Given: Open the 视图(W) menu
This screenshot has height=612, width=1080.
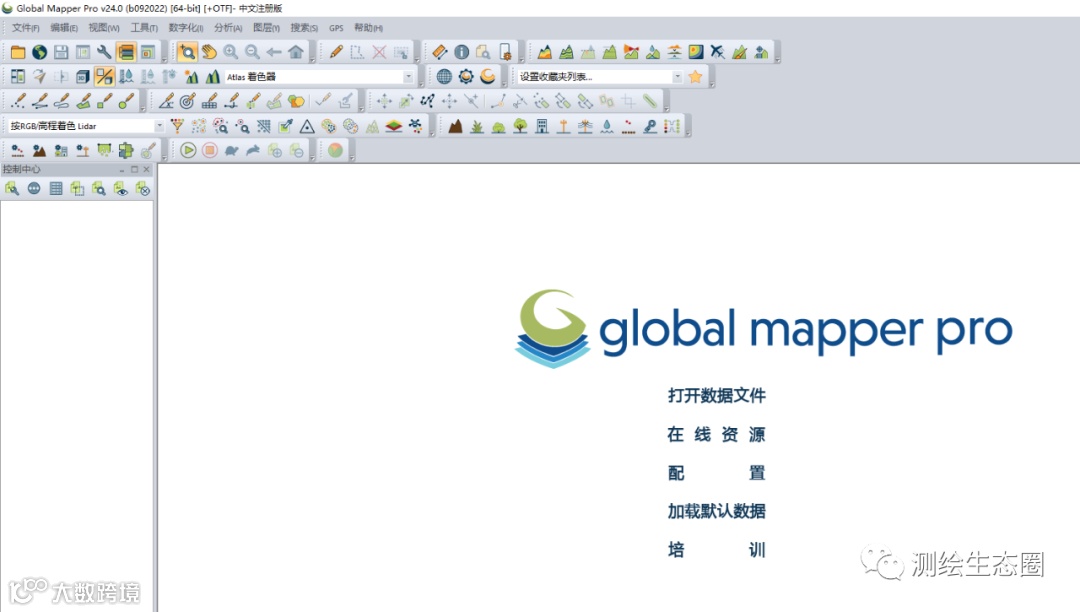Looking at the screenshot, I should coord(103,28).
